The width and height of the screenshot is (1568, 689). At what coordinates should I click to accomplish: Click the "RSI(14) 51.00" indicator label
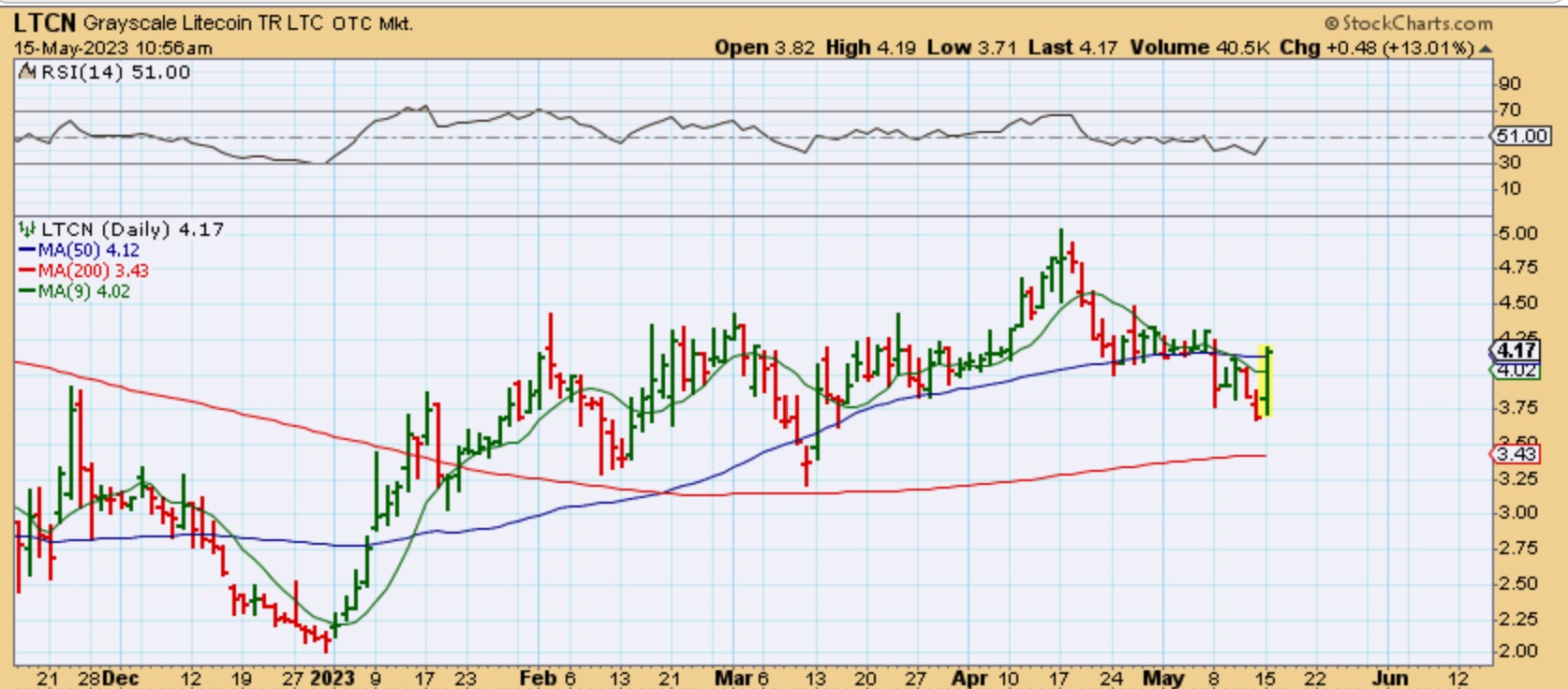click(x=115, y=73)
